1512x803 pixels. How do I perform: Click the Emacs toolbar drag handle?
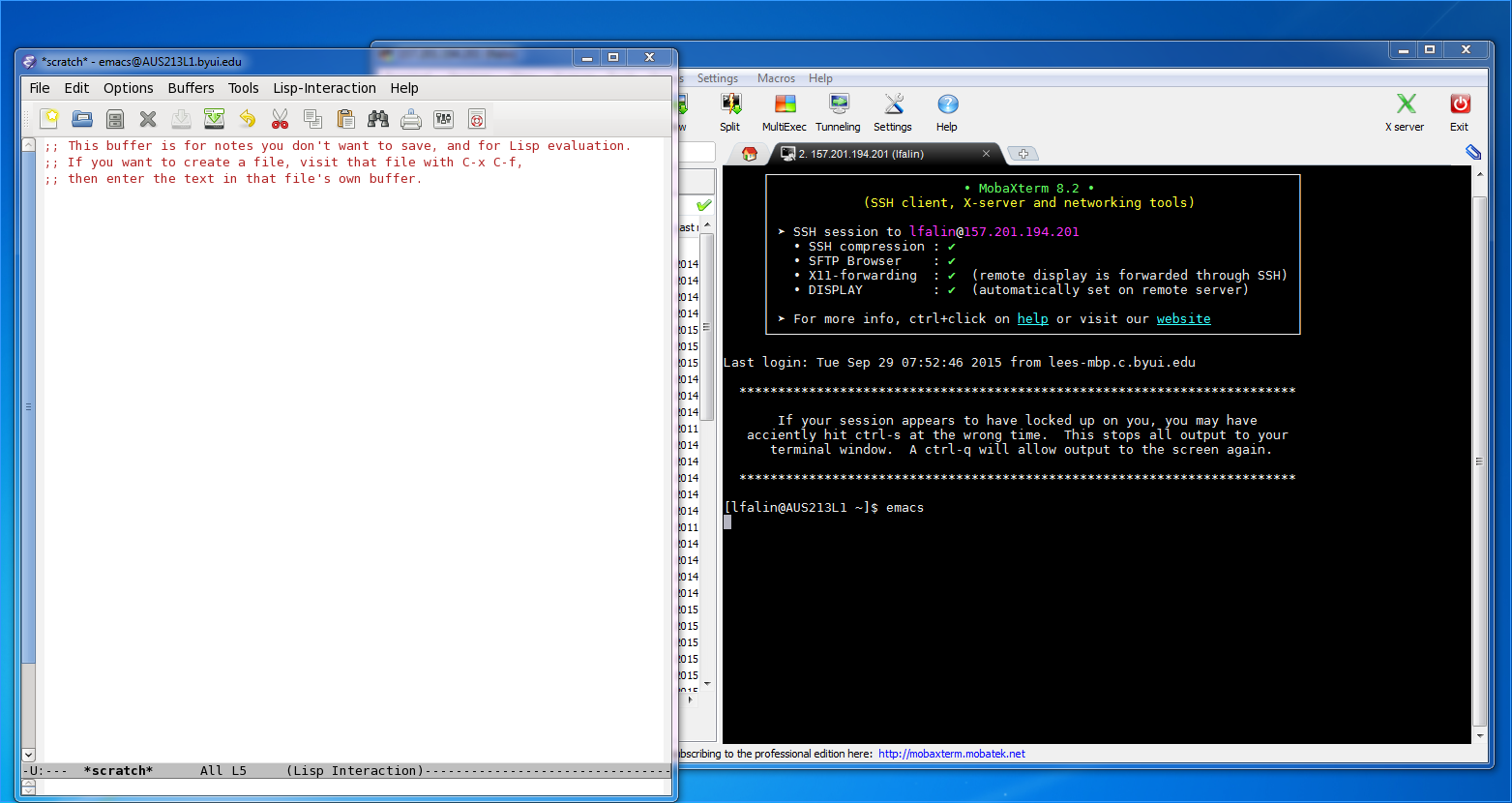pyautogui.click(x=26, y=119)
